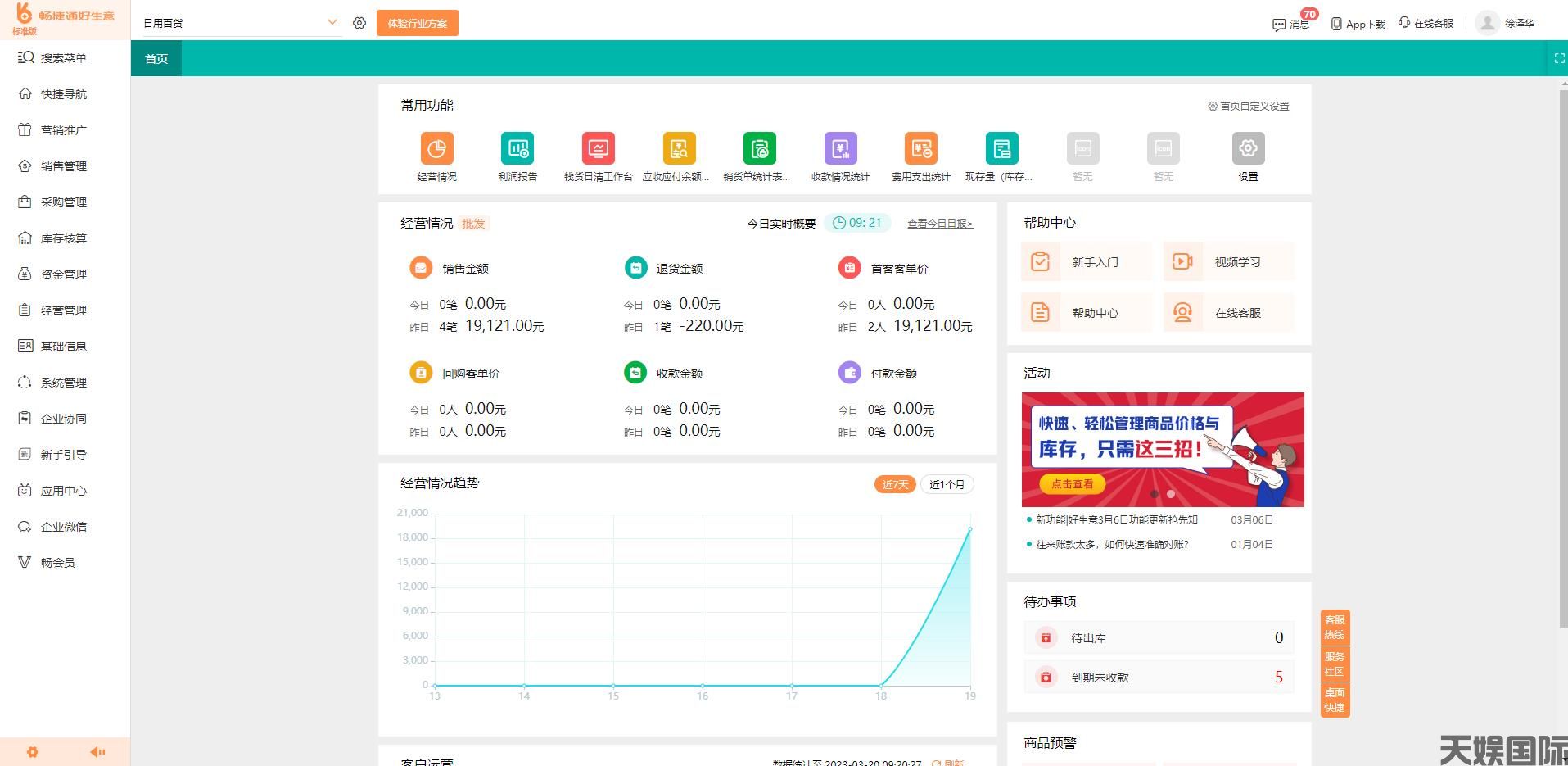This screenshot has height=766, width=1568.
Task: Click the promo banner image
Action: tap(1163, 449)
